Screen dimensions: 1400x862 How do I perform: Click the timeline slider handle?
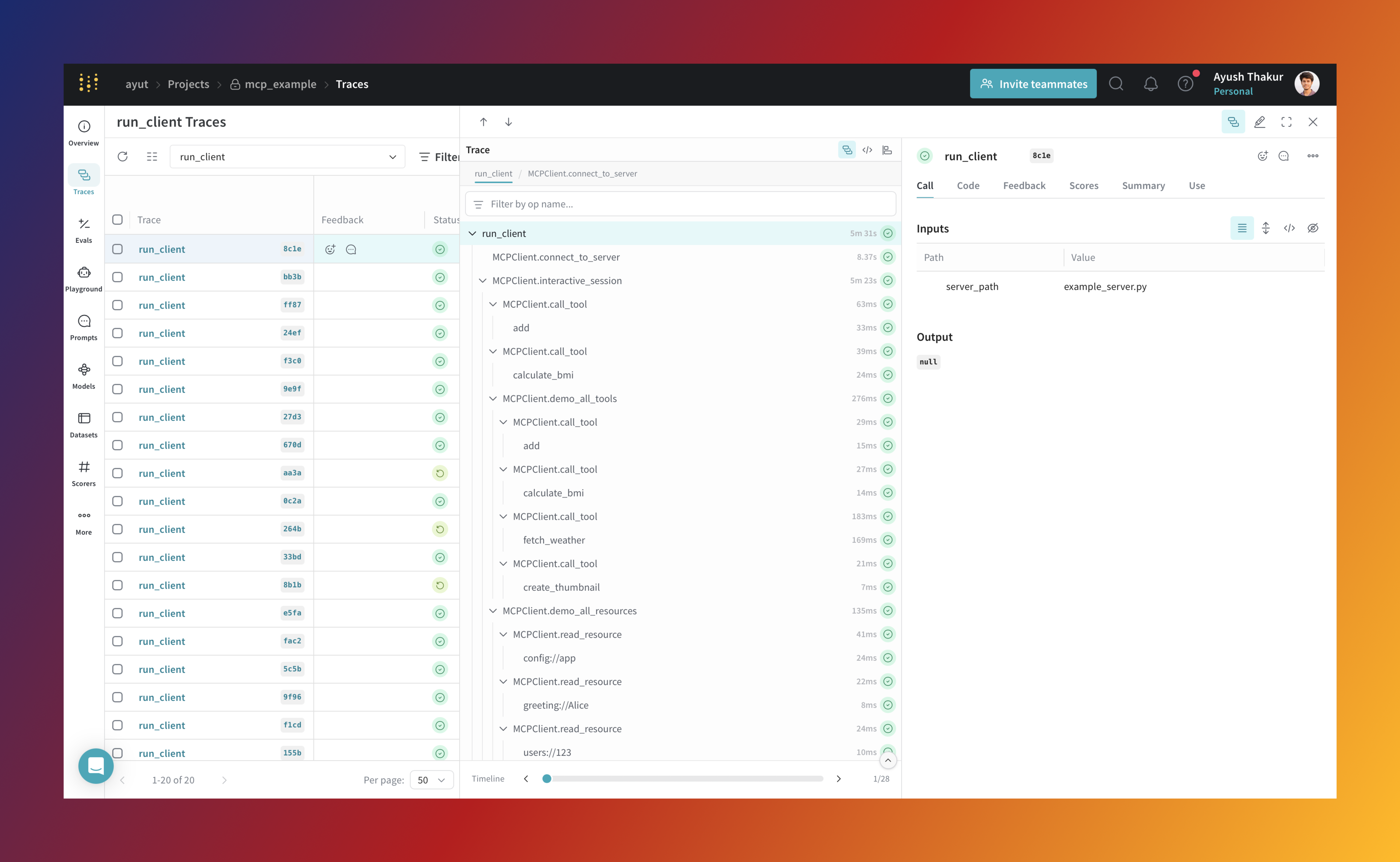pyautogui.click(x=547, y=779)
